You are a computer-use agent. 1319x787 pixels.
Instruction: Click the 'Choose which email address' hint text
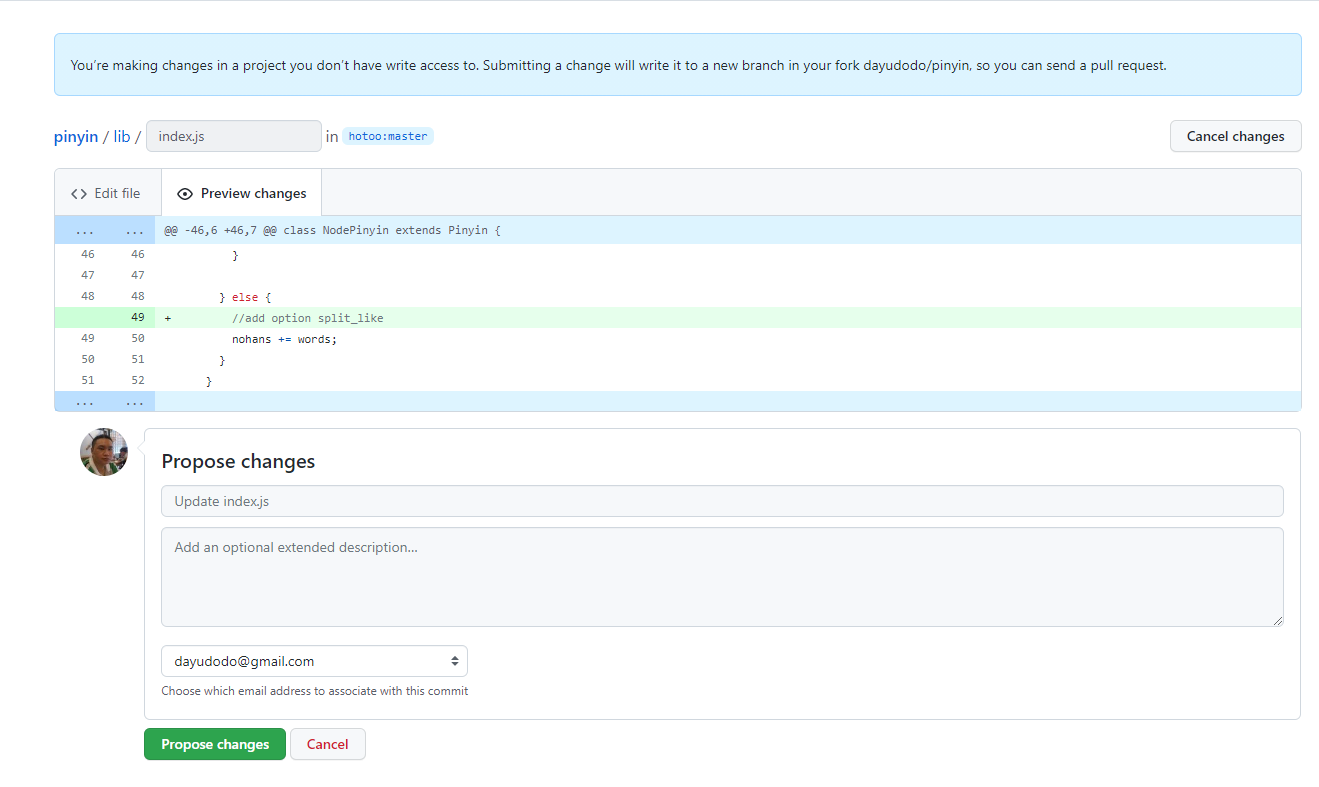pyautogui.click(x=314, y=691)
